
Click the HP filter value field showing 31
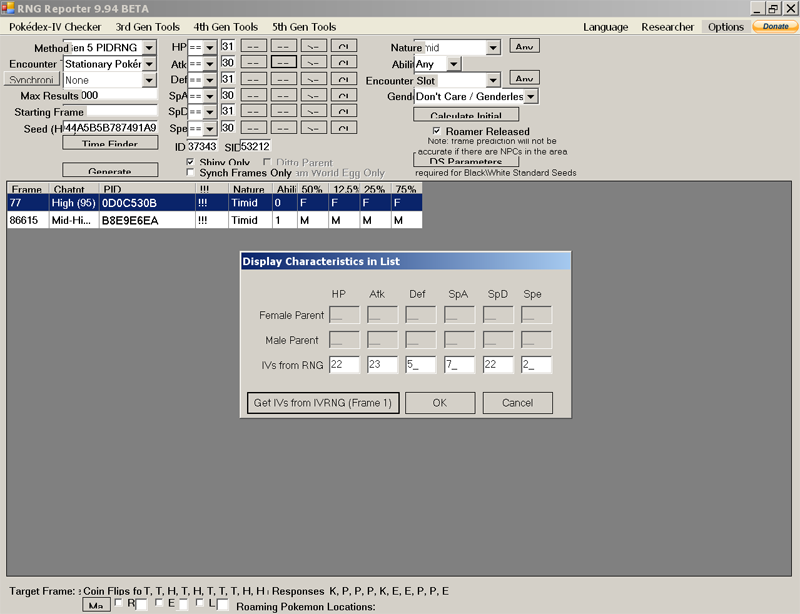click(x=228, y=46)
